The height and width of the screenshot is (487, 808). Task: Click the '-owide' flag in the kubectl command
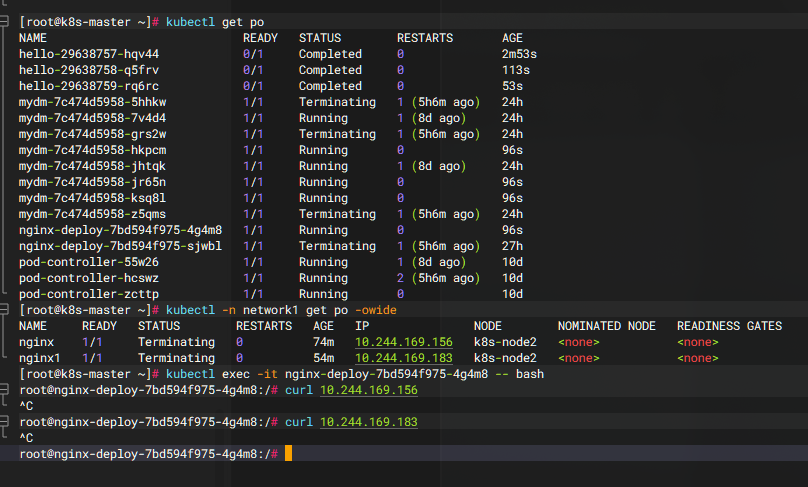tap(376, 310)
